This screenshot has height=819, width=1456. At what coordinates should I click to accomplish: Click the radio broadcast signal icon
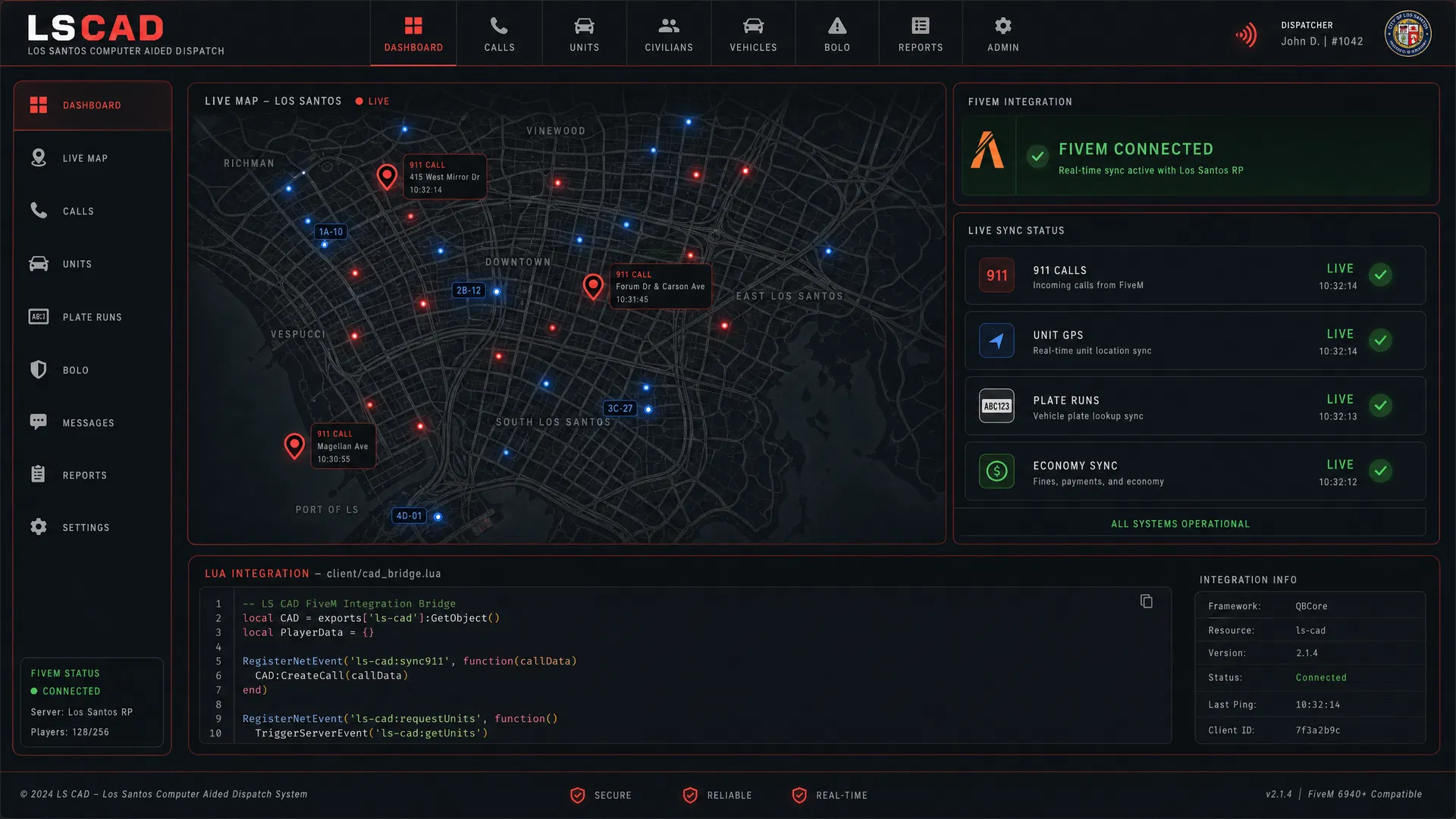pyautogui.click(x=1246, y=35)
